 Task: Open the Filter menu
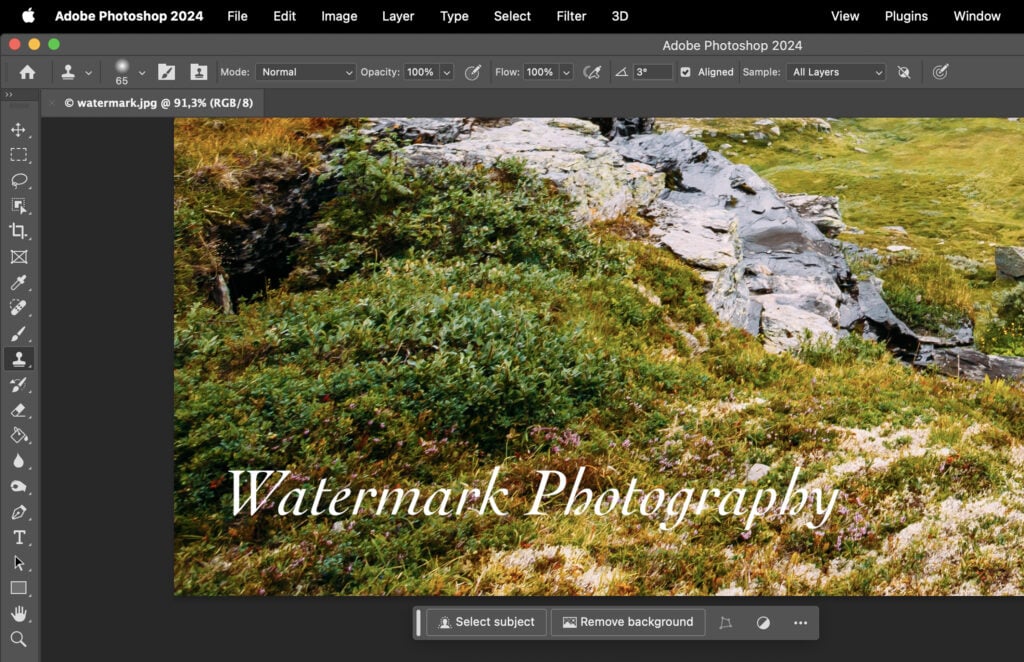[571, 16]
